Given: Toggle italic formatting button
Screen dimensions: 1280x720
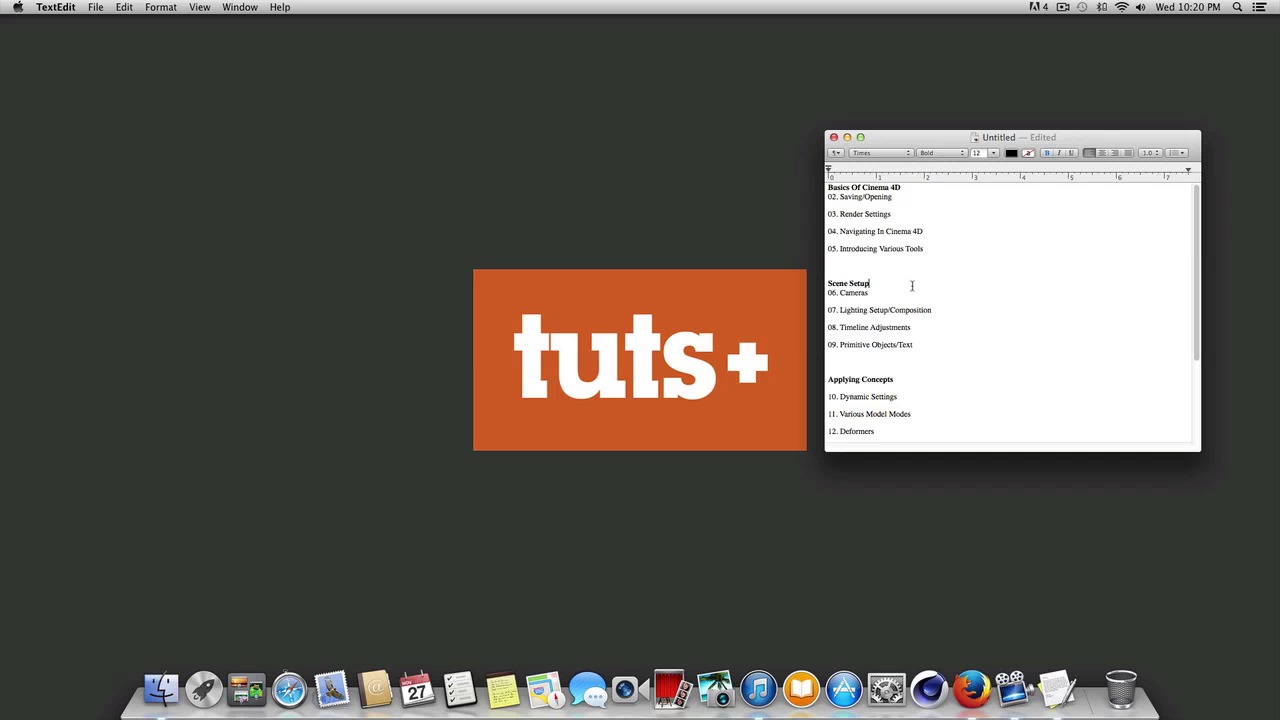Looking at the screenshot, I should click(x=1059, y=153).
